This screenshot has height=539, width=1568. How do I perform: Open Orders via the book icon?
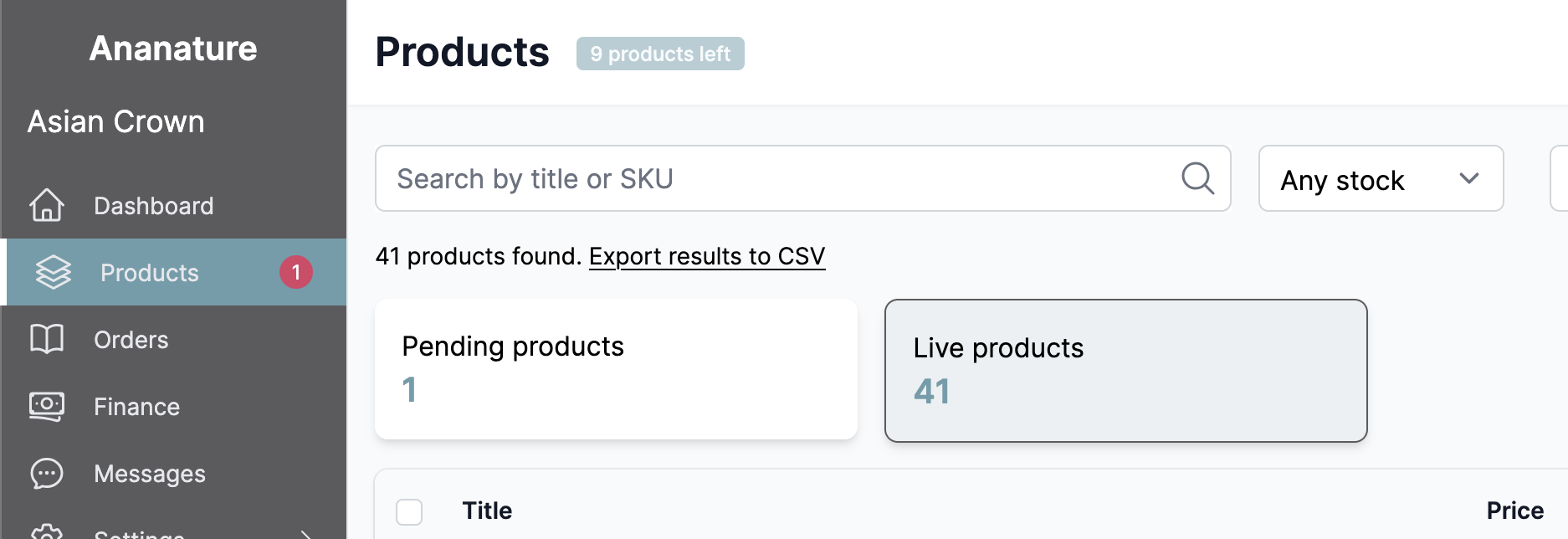(x=48, y=339)
